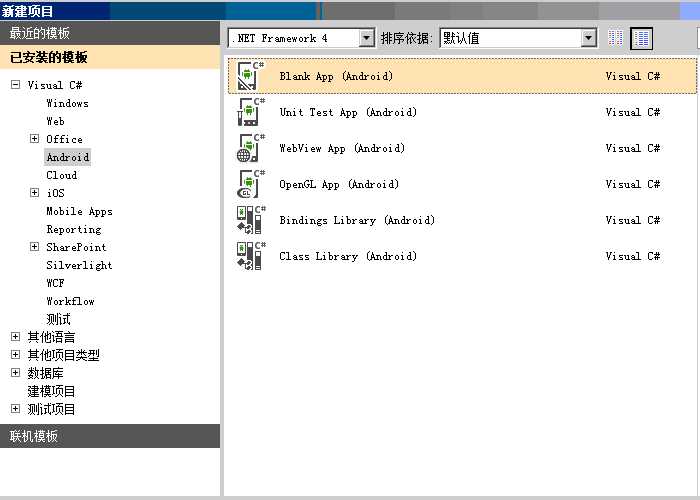This screenshot has height=500, width=700.
Task: Select Web under Visual C#
Action: [55, 121]
